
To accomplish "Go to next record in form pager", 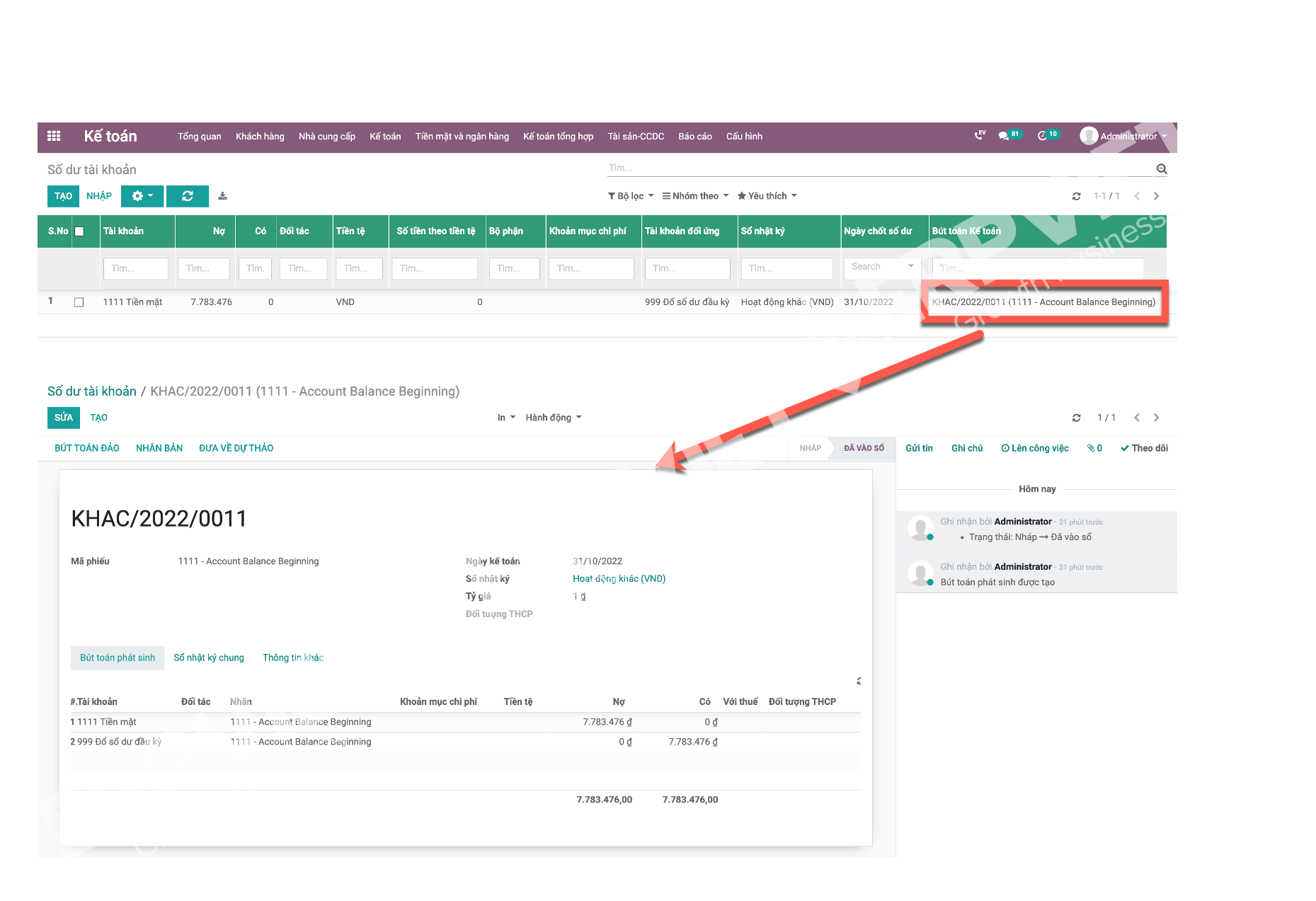I will [x=1157, y=418].
